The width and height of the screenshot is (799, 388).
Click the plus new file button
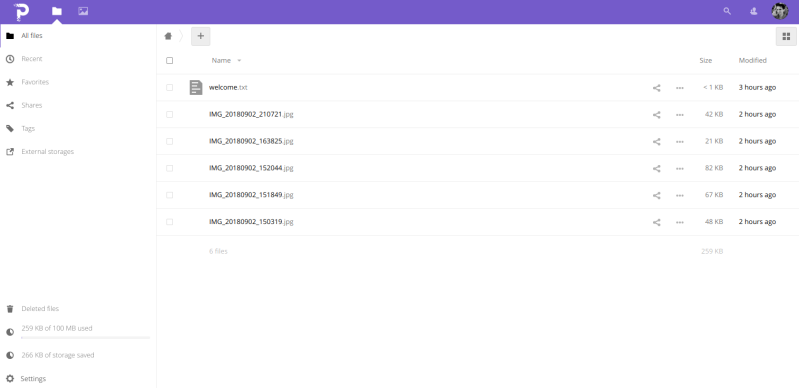click(x=200, y=36)
